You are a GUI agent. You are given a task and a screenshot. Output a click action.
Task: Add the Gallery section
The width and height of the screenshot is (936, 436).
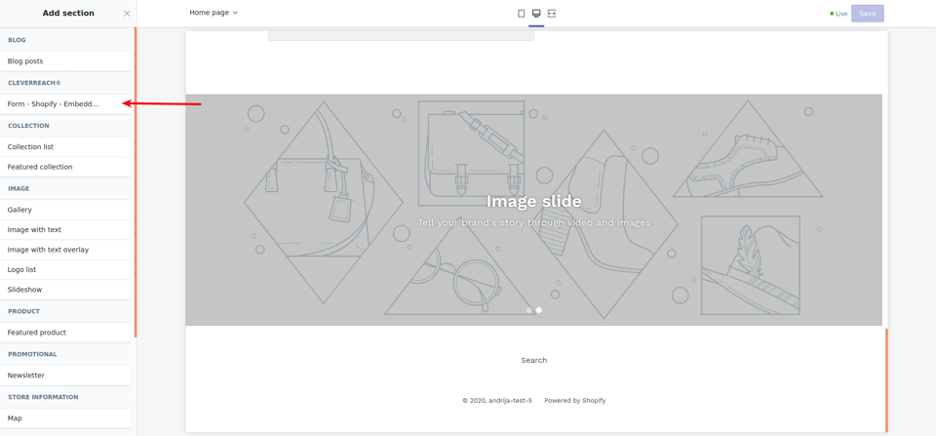[x=66, y=210]
